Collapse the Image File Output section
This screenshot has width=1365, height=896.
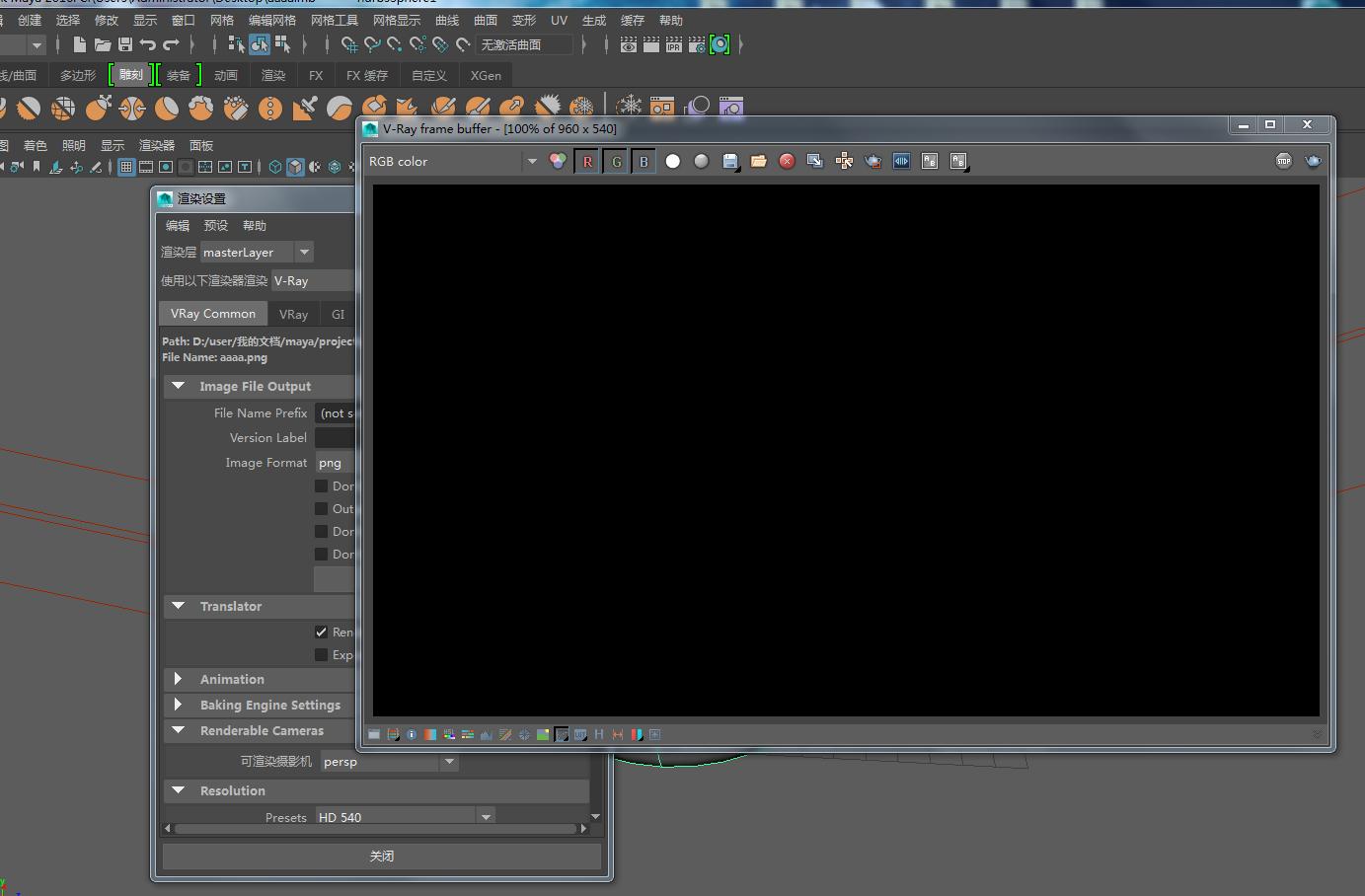[179, 386]
